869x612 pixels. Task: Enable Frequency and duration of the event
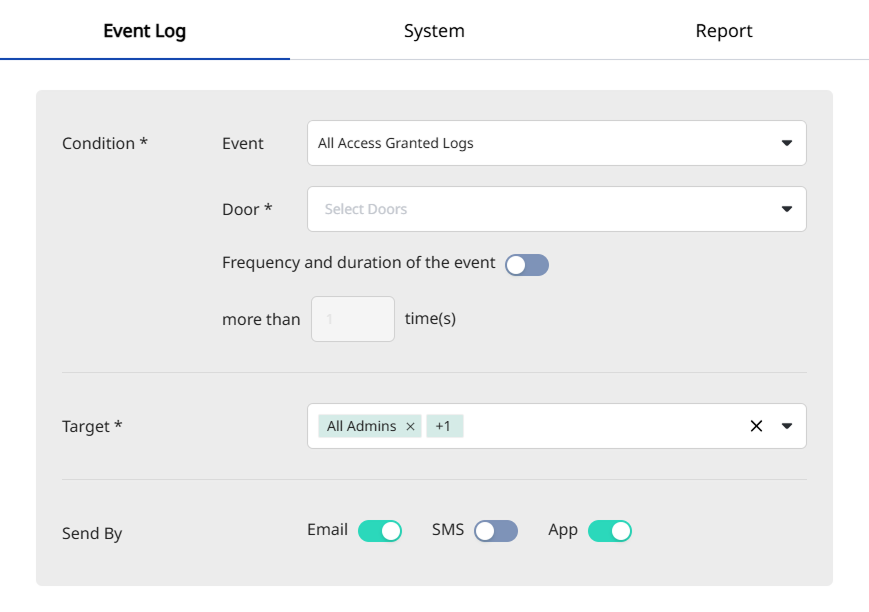tap(527, 265)
